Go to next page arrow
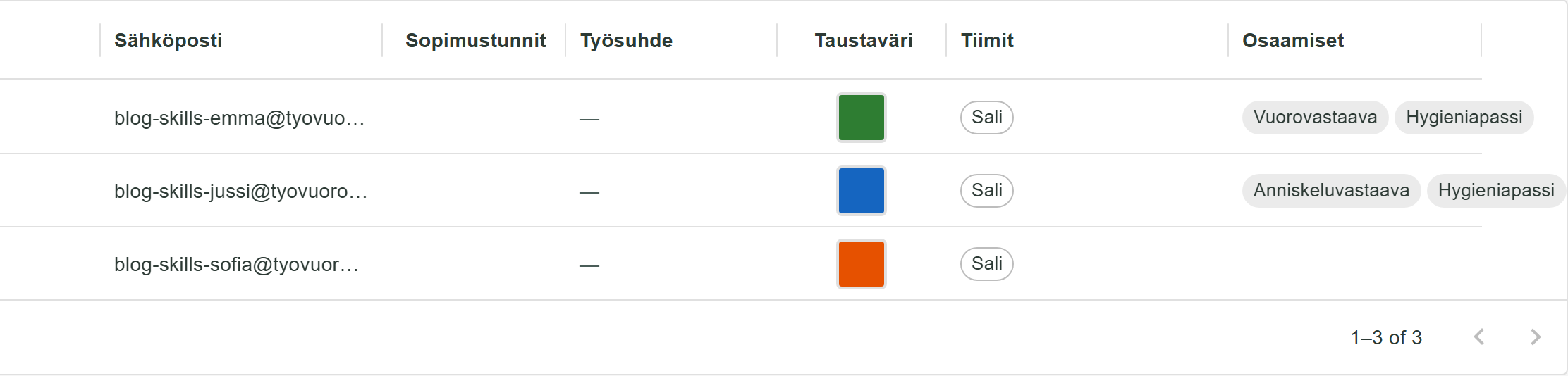Viewport: 1568px width, 376px height. pos(1536,337)
